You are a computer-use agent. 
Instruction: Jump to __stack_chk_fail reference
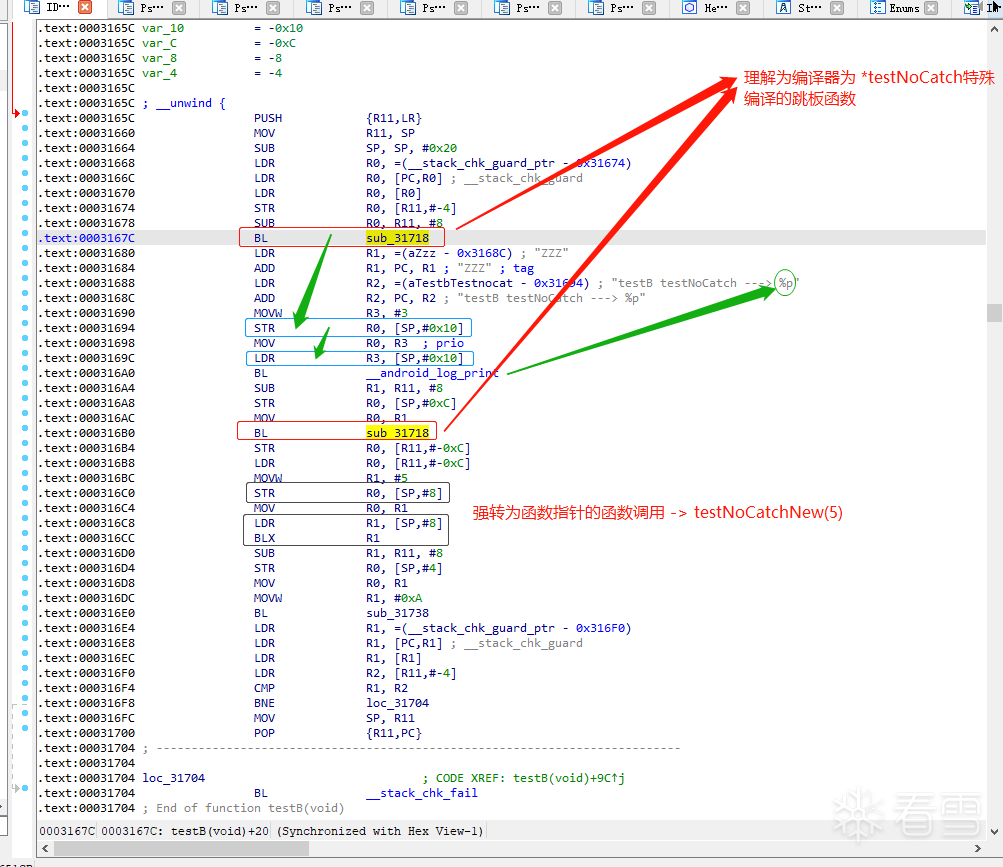point(422,793)
